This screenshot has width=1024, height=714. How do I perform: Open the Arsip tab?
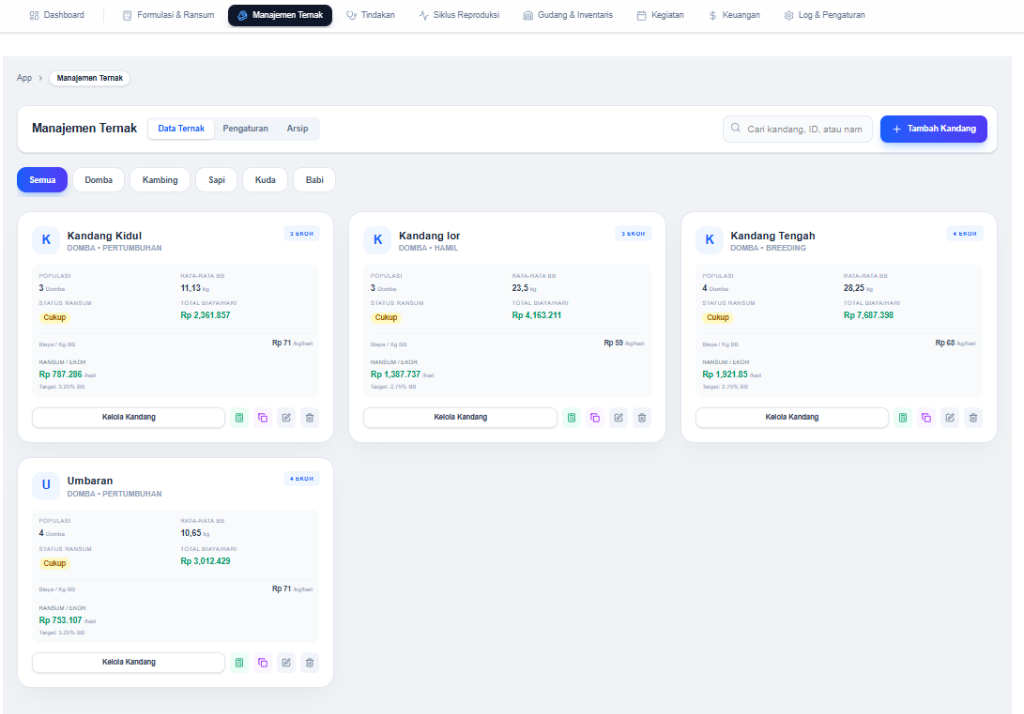pos(297,129)
